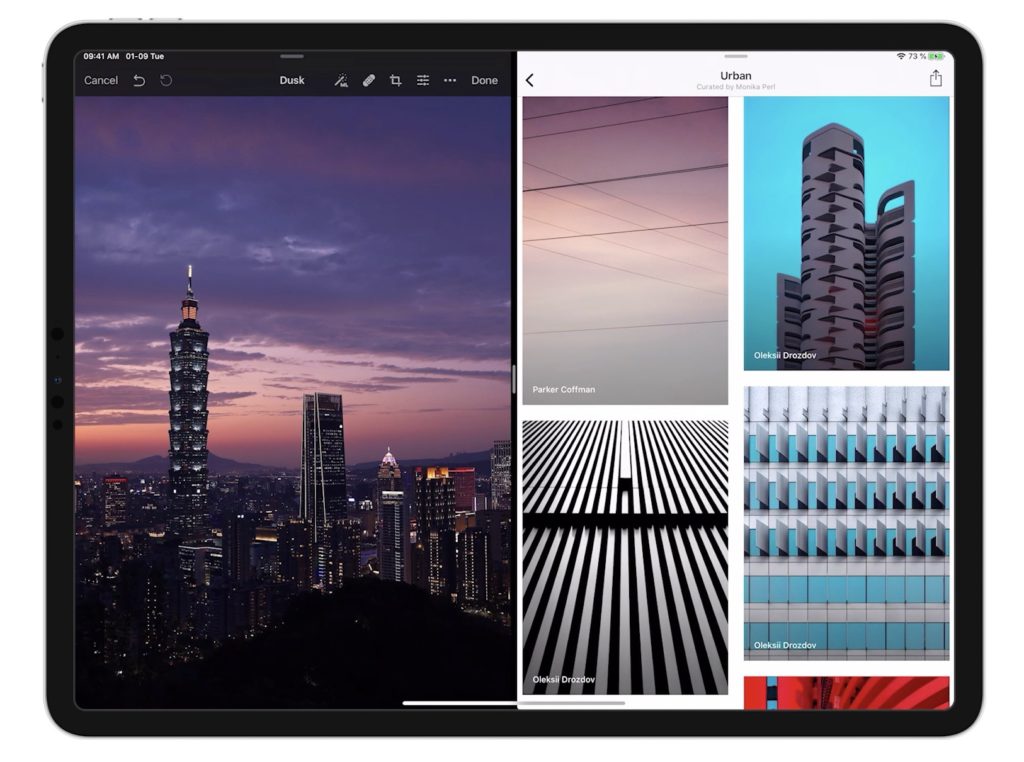Open the adjustments sliders panel

[425, 81]
